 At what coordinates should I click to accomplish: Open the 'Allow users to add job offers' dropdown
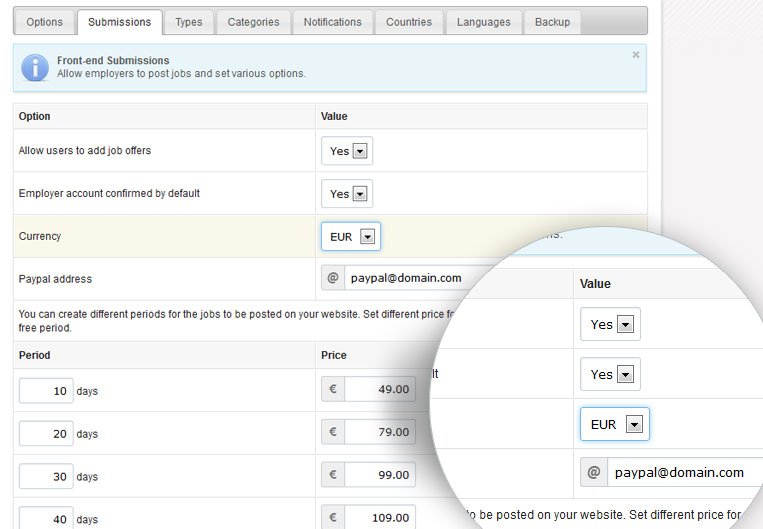[347, 151]
